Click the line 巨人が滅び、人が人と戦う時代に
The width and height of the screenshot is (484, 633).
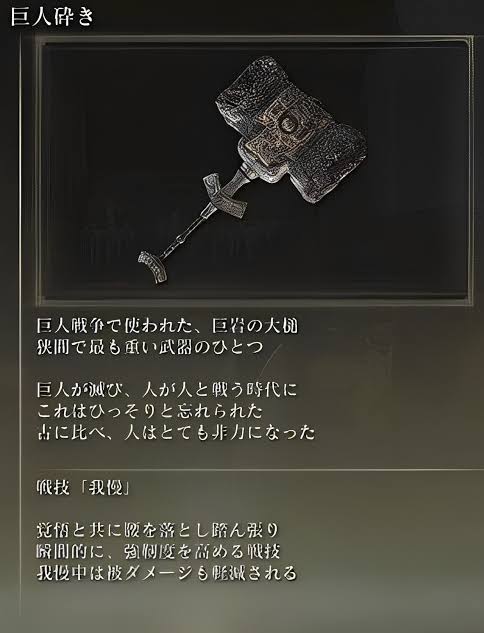[167, 390]
